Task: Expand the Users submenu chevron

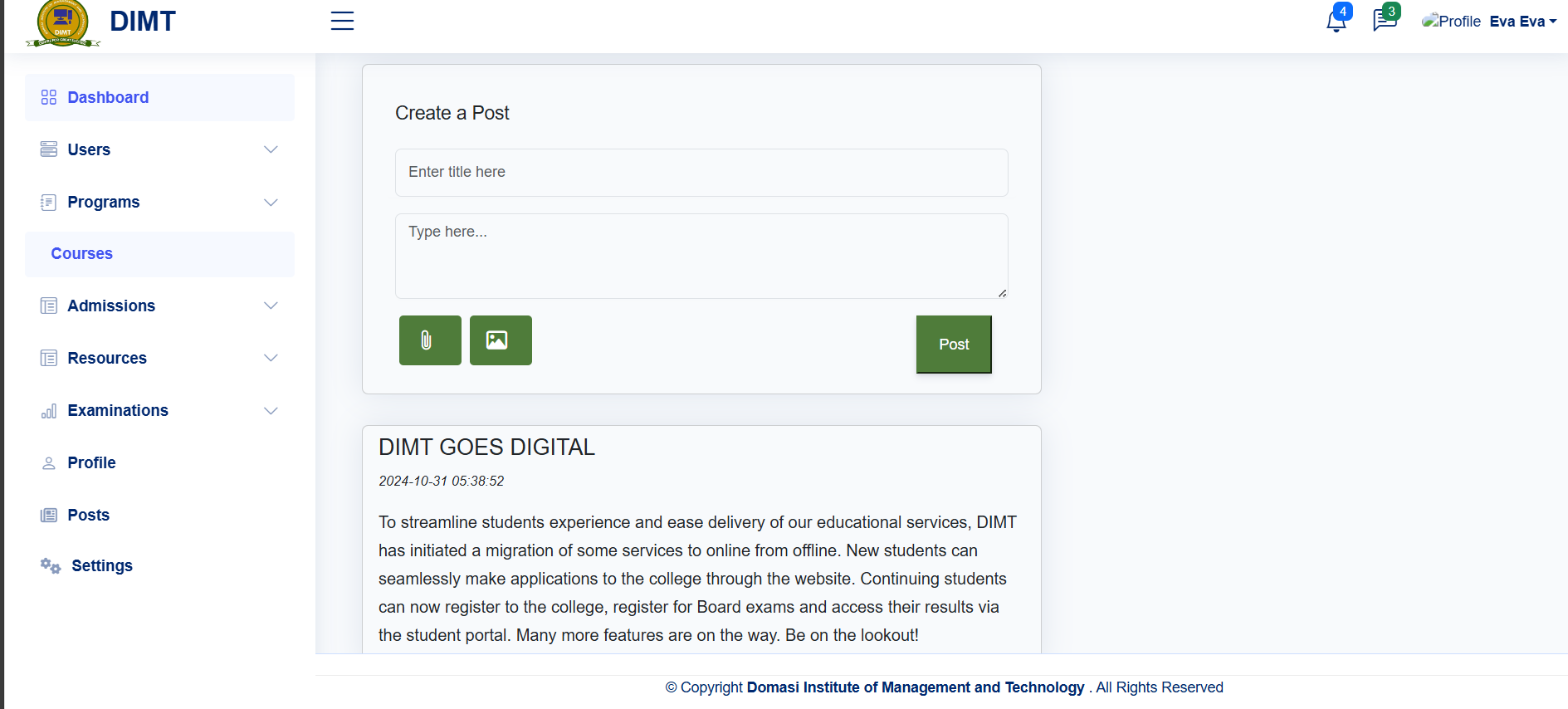Action: click(271, 149)
